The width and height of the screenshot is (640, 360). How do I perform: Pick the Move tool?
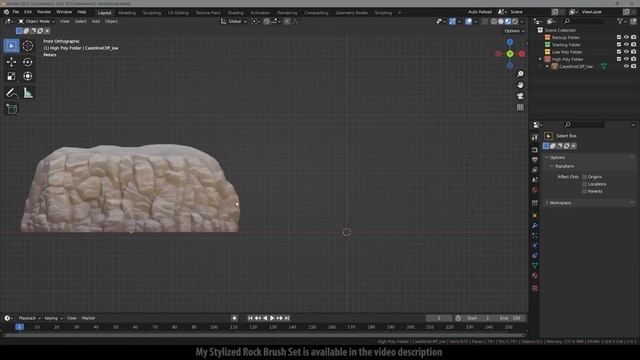[x=11, y=62]
